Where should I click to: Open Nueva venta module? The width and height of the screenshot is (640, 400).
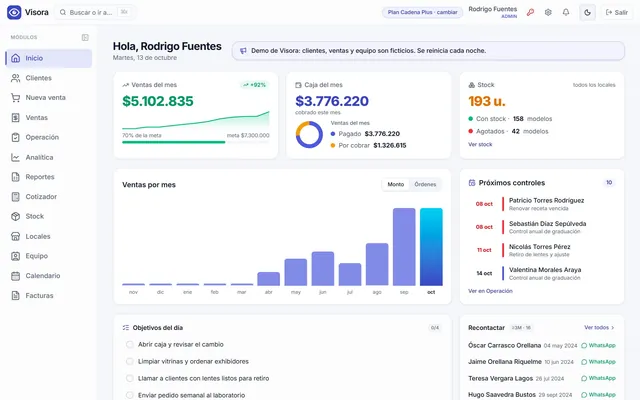[x=49, y=98]
